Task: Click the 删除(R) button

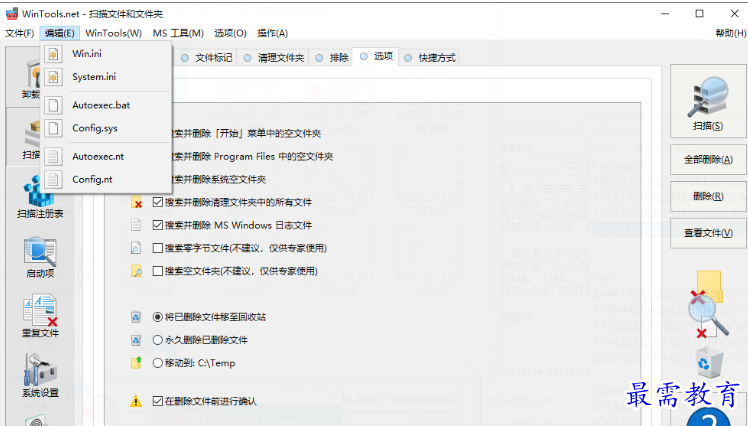Action: (x=708, y=197)
